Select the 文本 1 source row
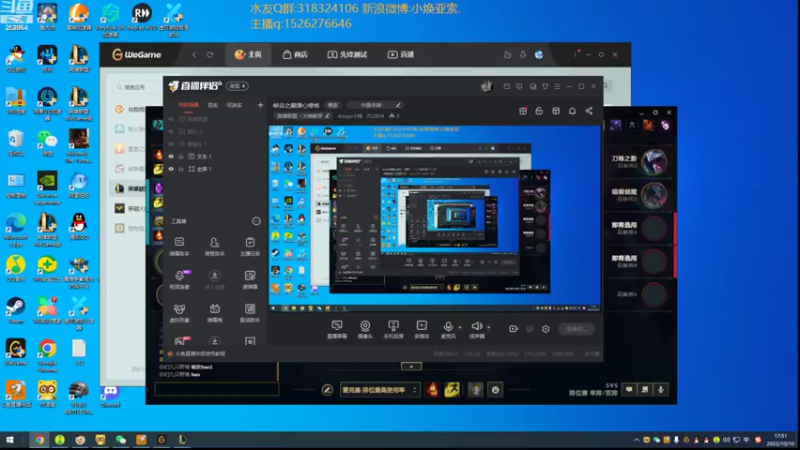Screen dimensions: 800x450 click(215, 157)
